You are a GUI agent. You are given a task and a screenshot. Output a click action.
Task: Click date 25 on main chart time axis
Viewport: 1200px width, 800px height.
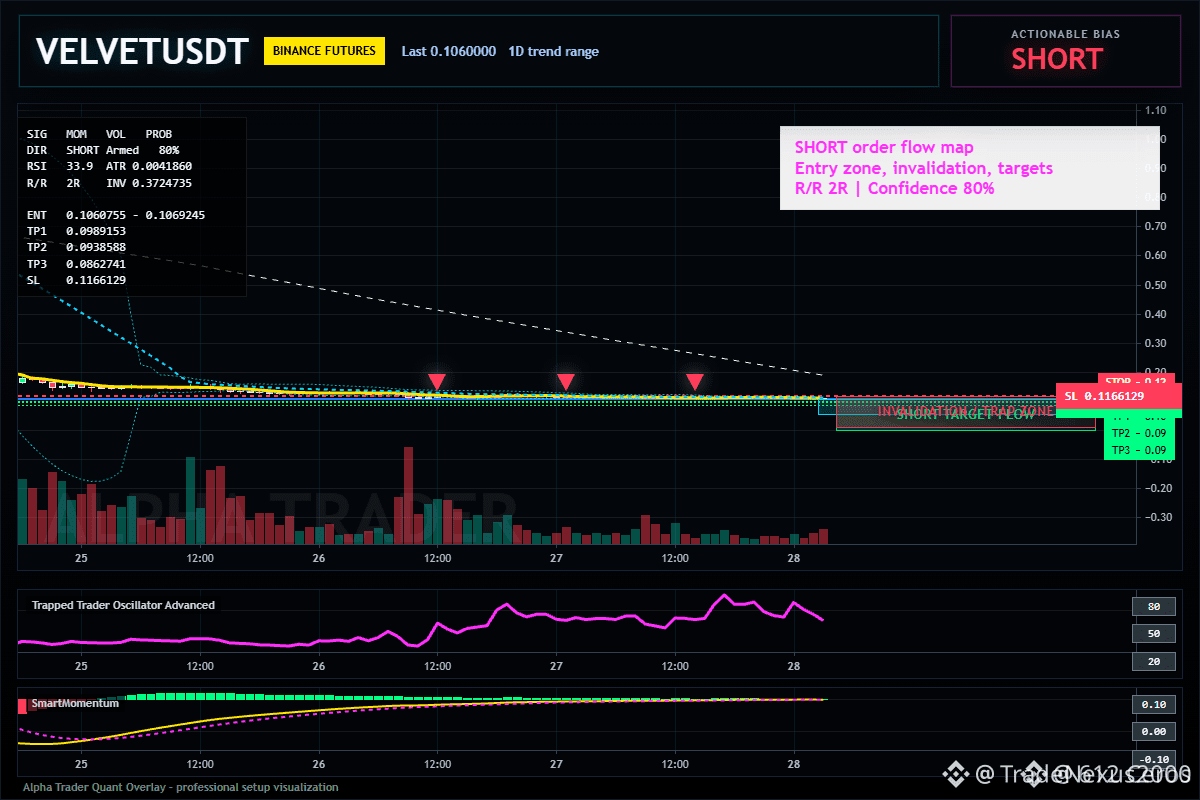click(x=81, y=557)
